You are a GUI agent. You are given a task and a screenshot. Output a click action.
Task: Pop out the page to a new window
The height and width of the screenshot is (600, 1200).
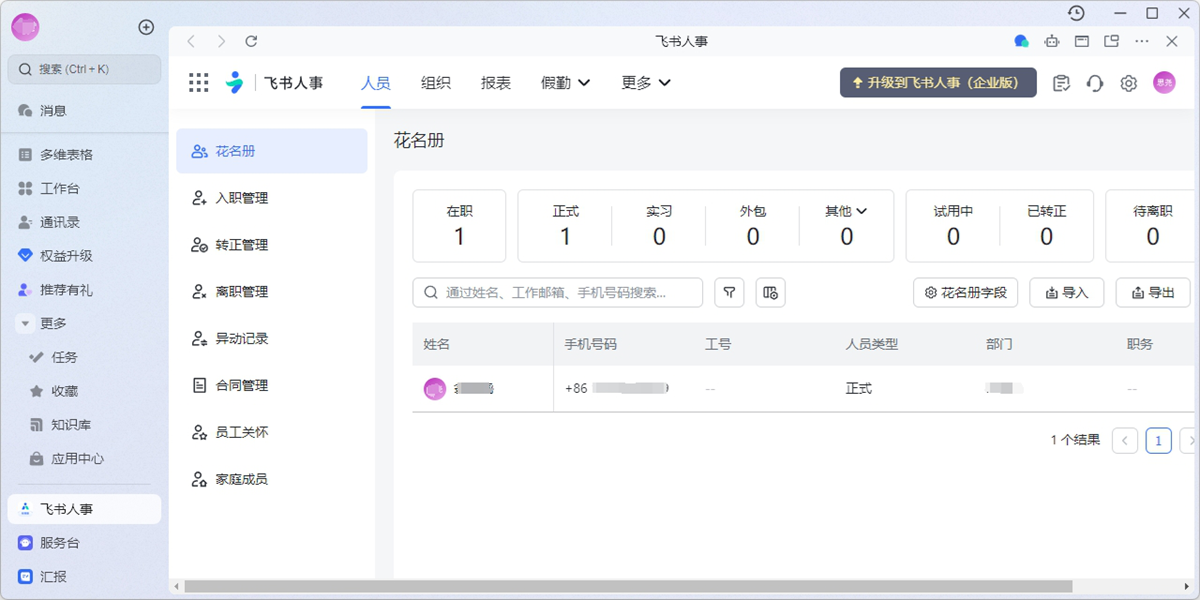[1111, 41]
